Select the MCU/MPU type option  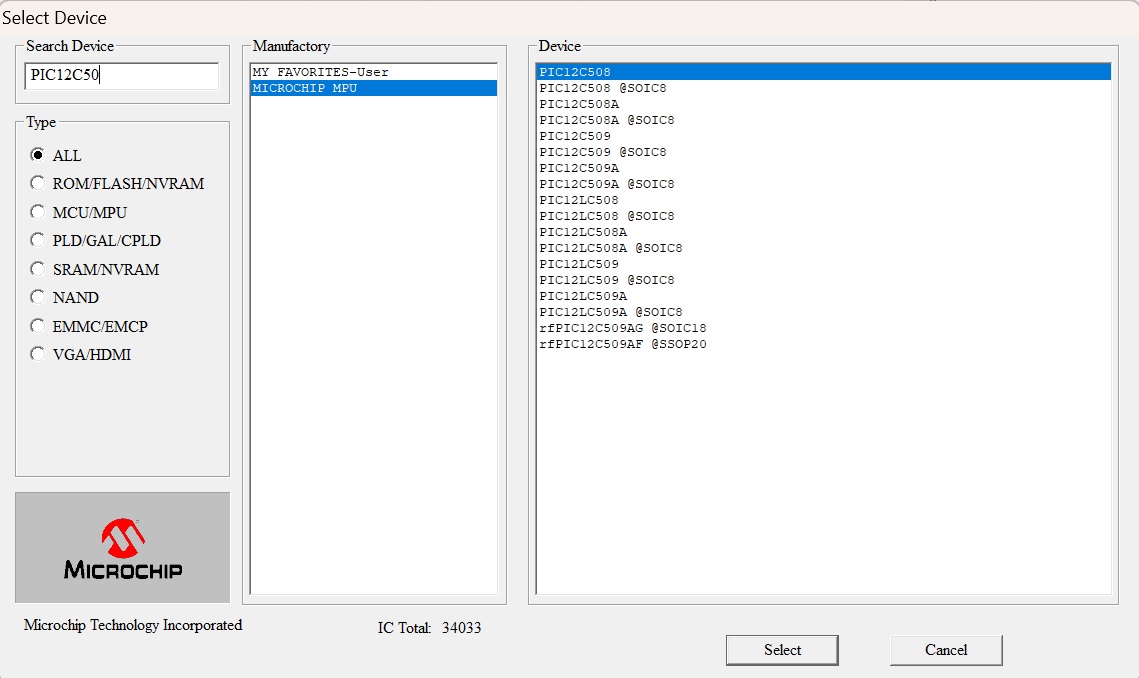point(38,212)
